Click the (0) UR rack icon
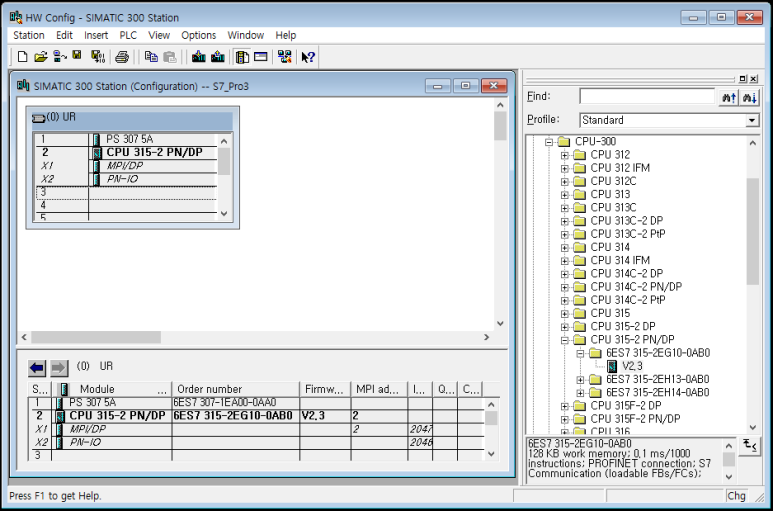773x511 pixels. point(38,118)
